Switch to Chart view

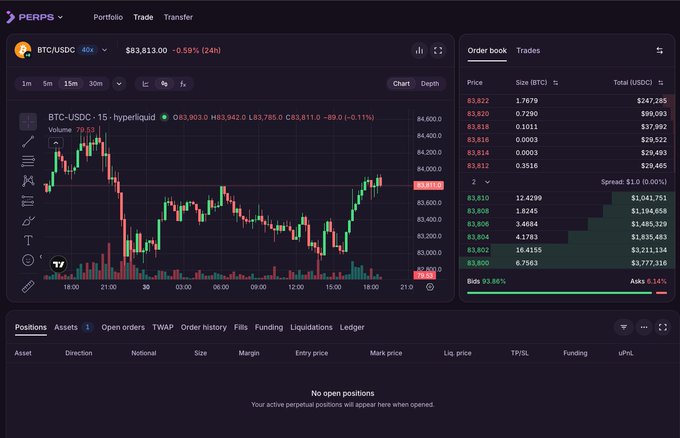401,84
